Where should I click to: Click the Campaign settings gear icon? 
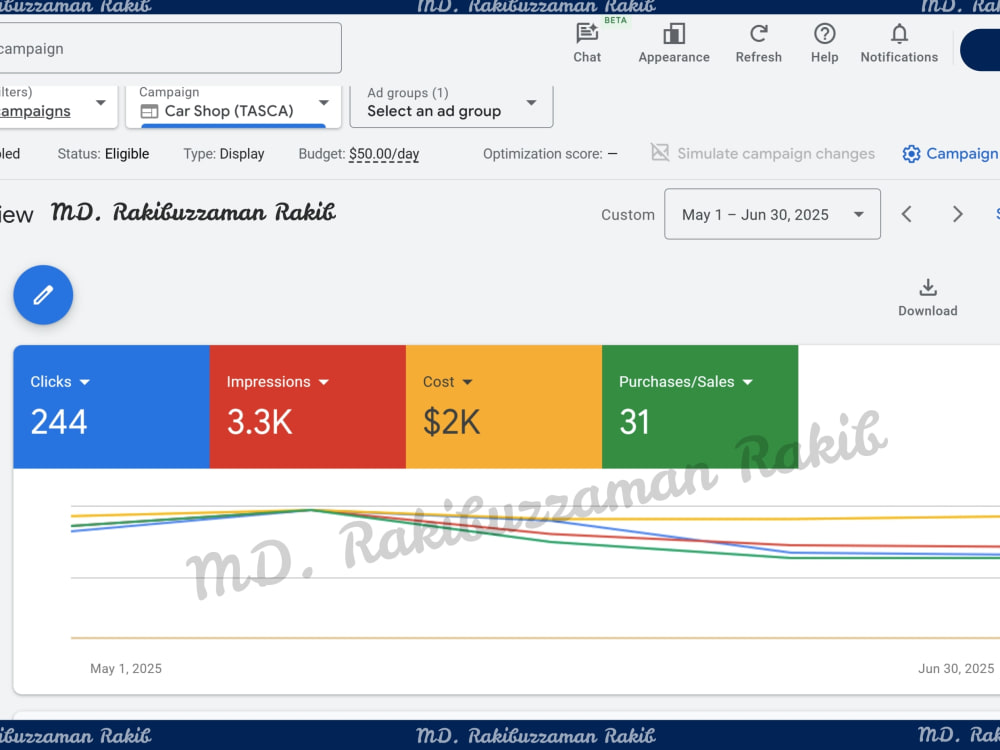point(911,154)
